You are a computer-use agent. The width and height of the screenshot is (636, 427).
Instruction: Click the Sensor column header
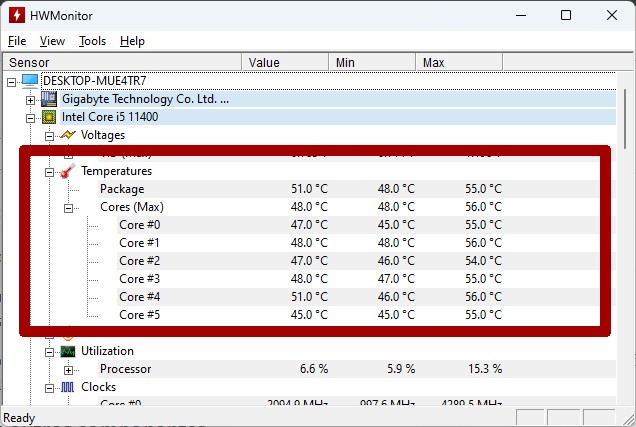pyautogui.click(x=122, y=62)
